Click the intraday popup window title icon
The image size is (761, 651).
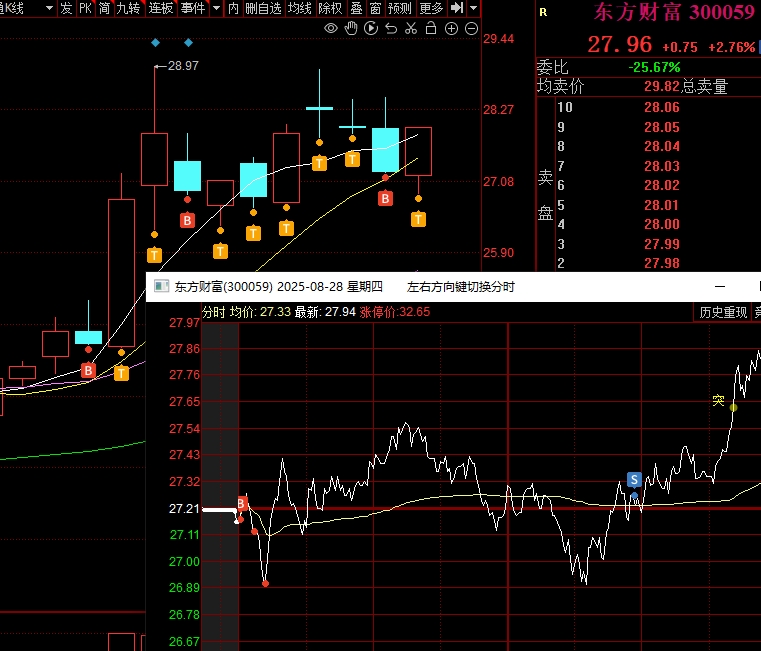click(161, 286)
